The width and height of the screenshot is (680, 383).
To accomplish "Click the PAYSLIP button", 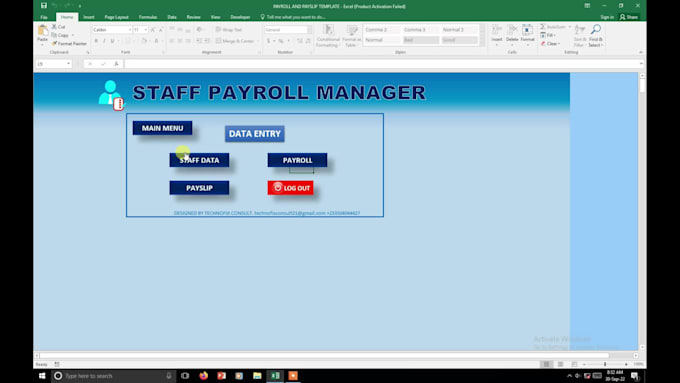I will (x=199, y=188).
